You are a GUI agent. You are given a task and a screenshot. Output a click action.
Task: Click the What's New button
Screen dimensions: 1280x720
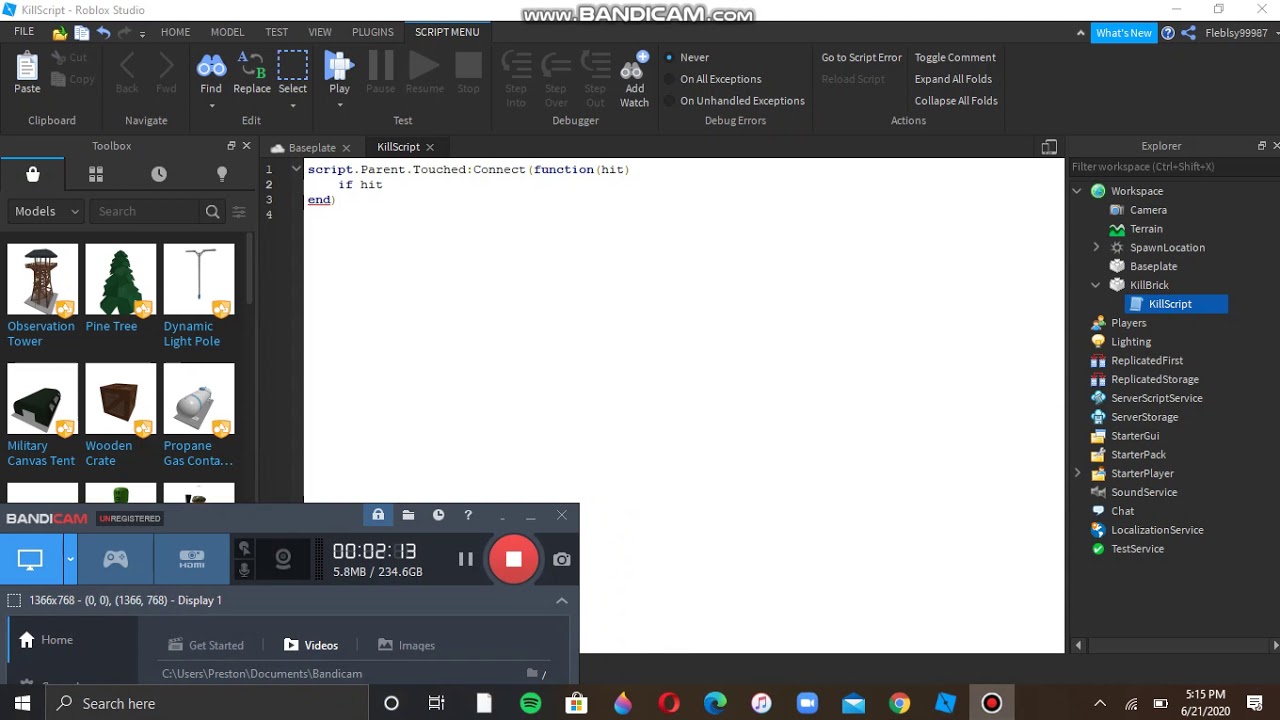[x=1123, y=33]
